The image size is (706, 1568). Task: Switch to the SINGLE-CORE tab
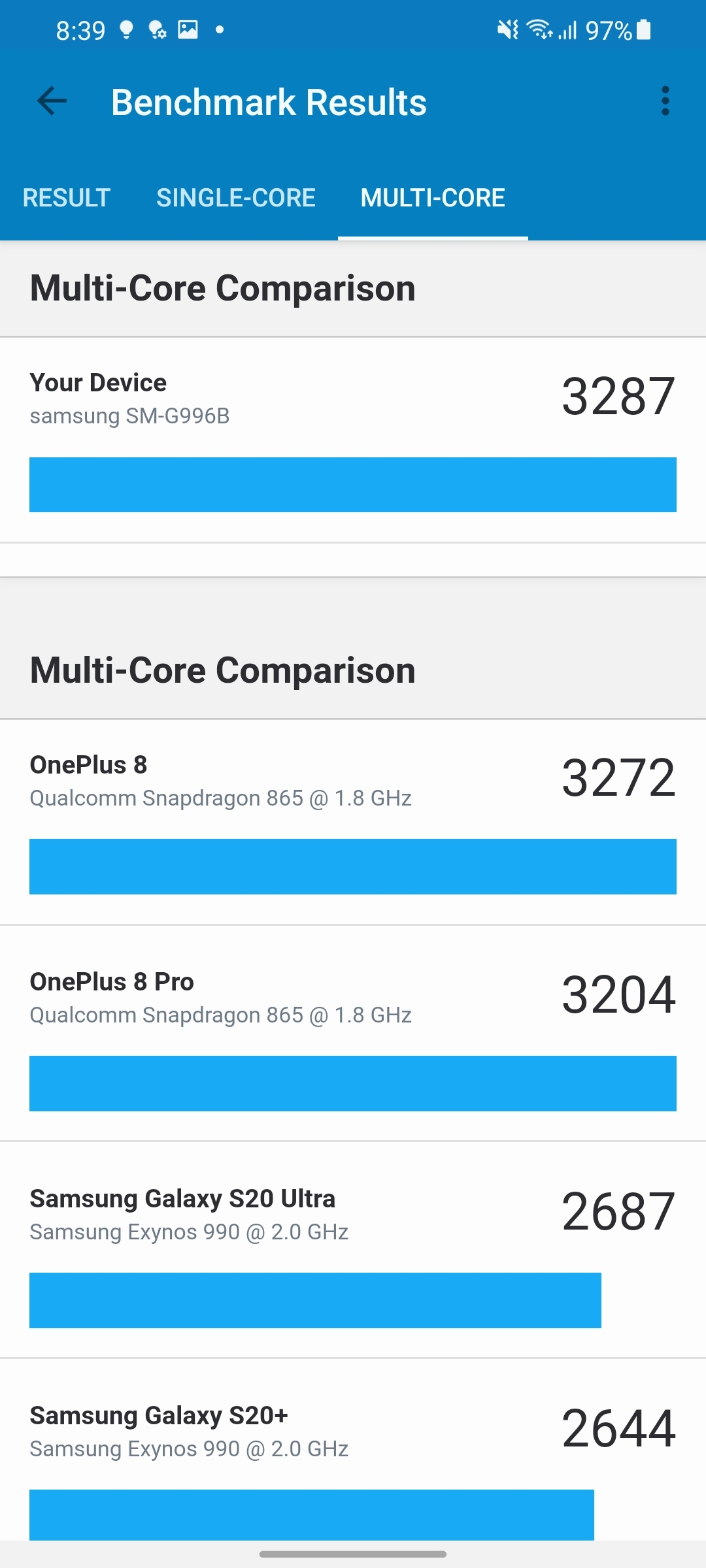pos(236,198)
